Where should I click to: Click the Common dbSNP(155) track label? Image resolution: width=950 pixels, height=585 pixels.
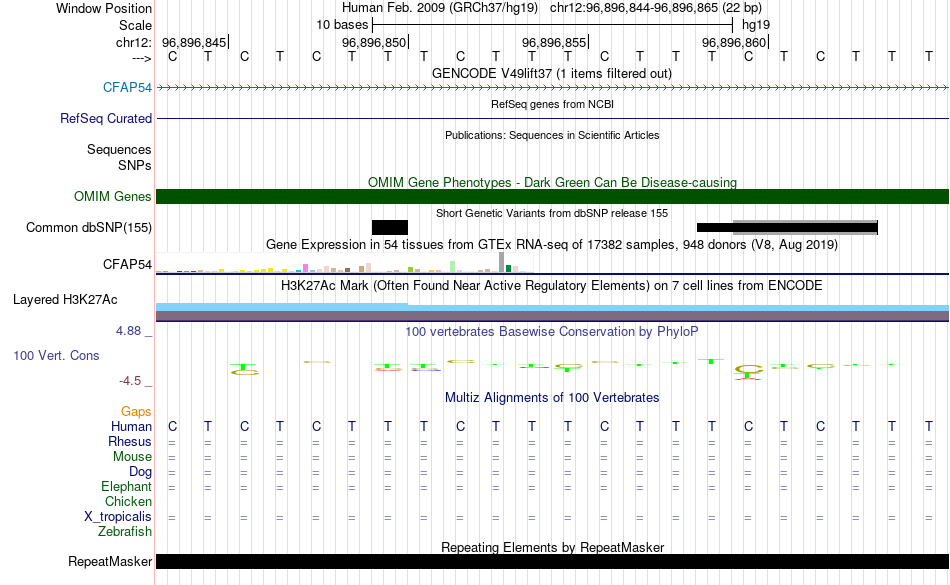[x=88, y=227]
